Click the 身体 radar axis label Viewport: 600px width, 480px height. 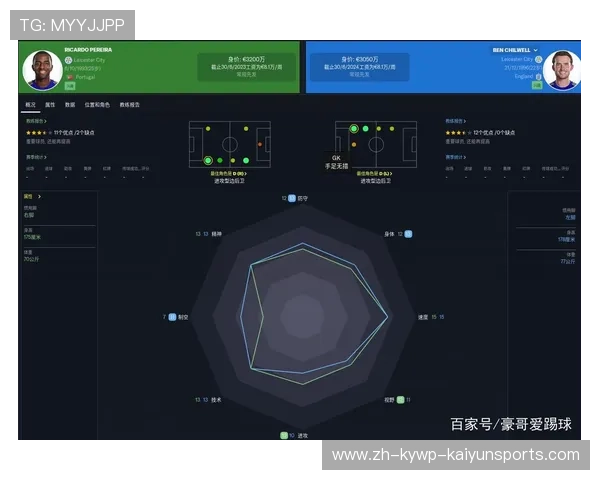[389, 234]
